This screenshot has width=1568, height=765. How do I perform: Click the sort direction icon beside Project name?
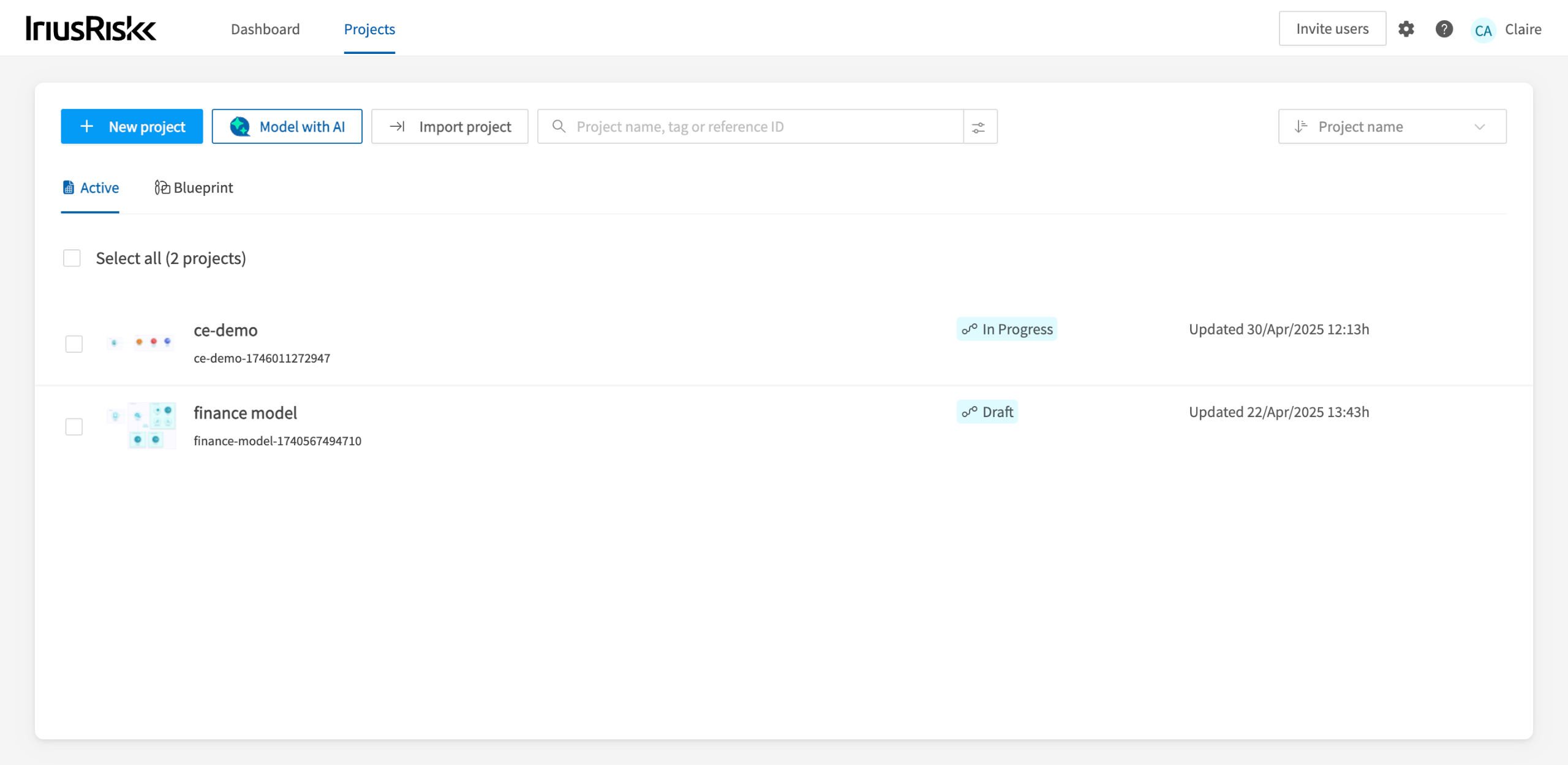coord(1301,127)
